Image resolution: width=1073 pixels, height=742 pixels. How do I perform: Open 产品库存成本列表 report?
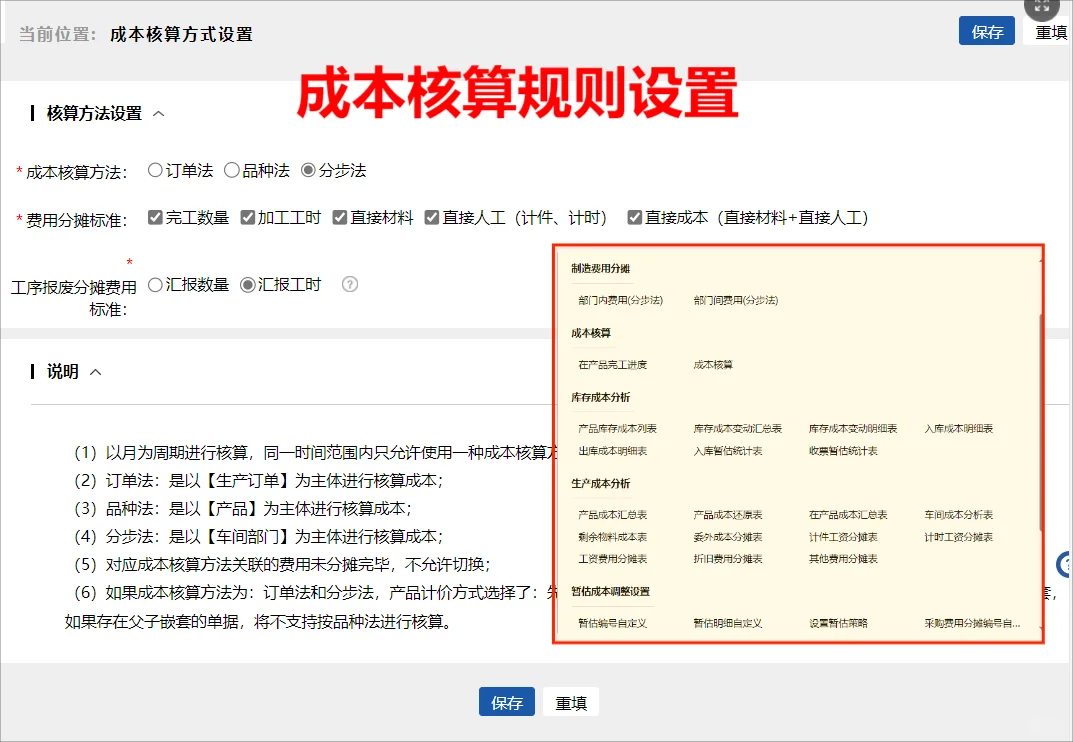(x=617, y=429)
